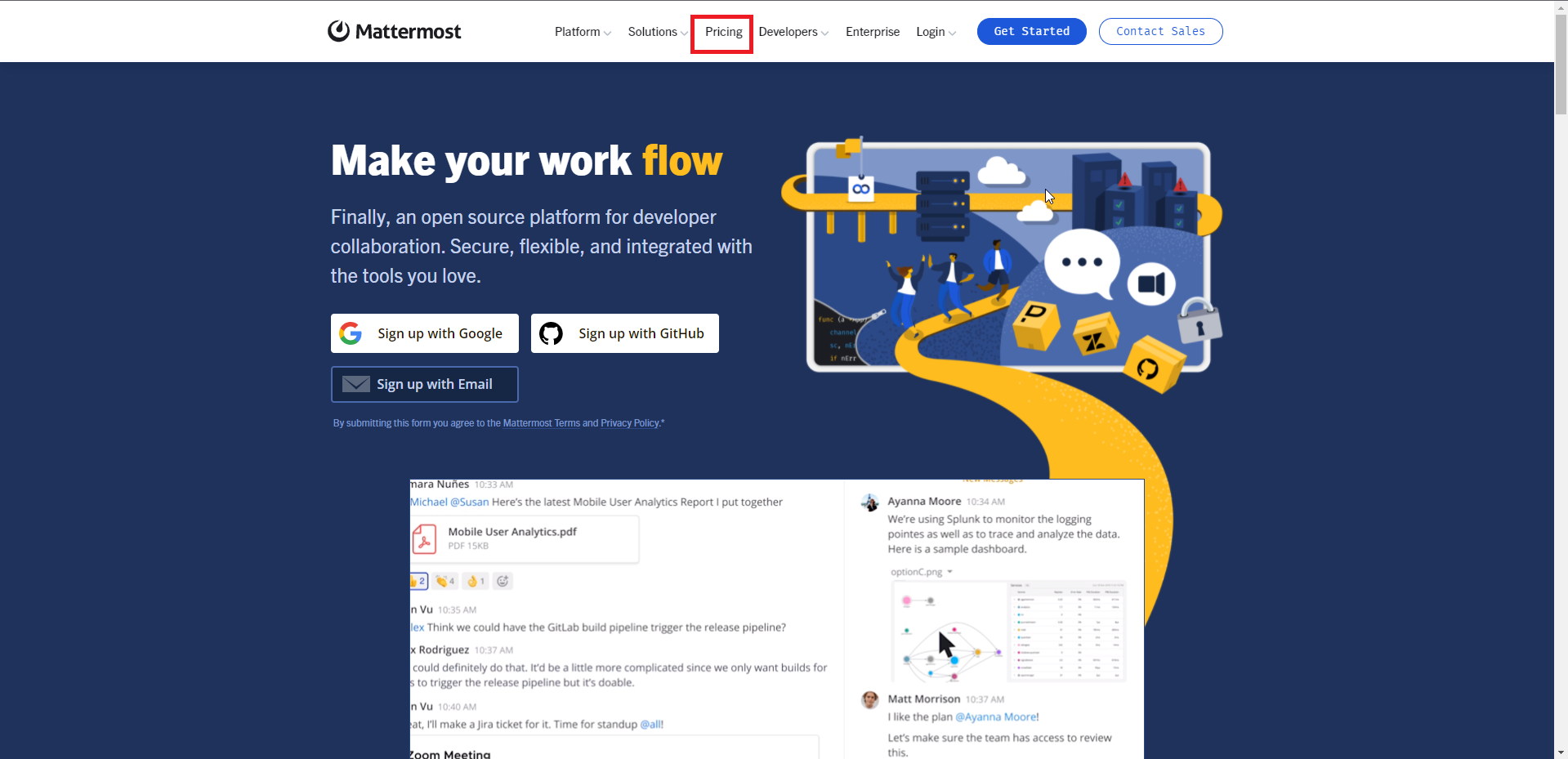Click the scrollbar up arrow

pyautogui.click(x=1561, y=7)
